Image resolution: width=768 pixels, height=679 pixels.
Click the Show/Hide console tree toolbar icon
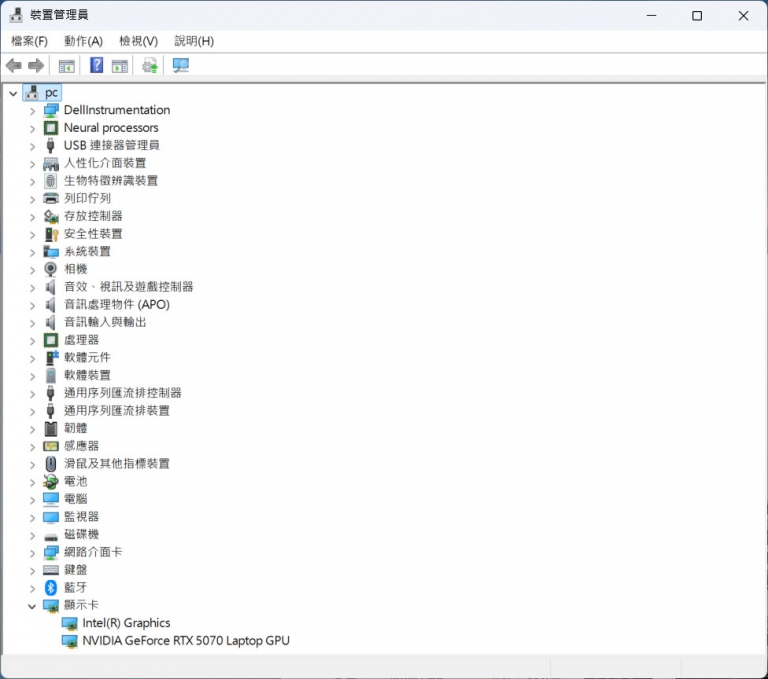66,66
